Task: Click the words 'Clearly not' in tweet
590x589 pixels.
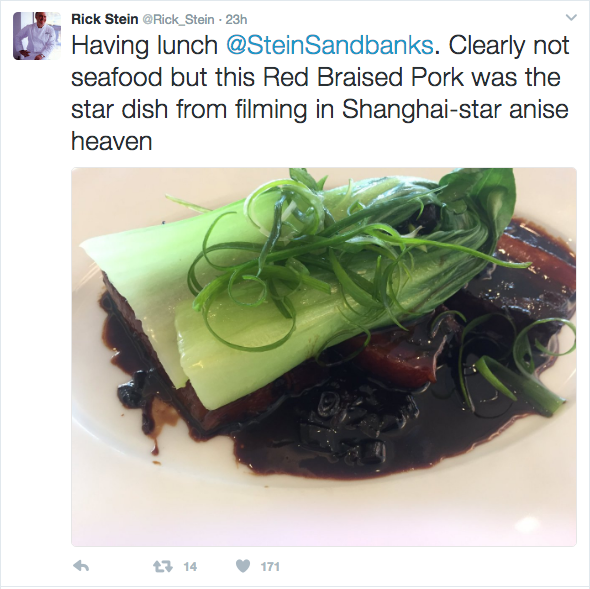Action: 509,46
